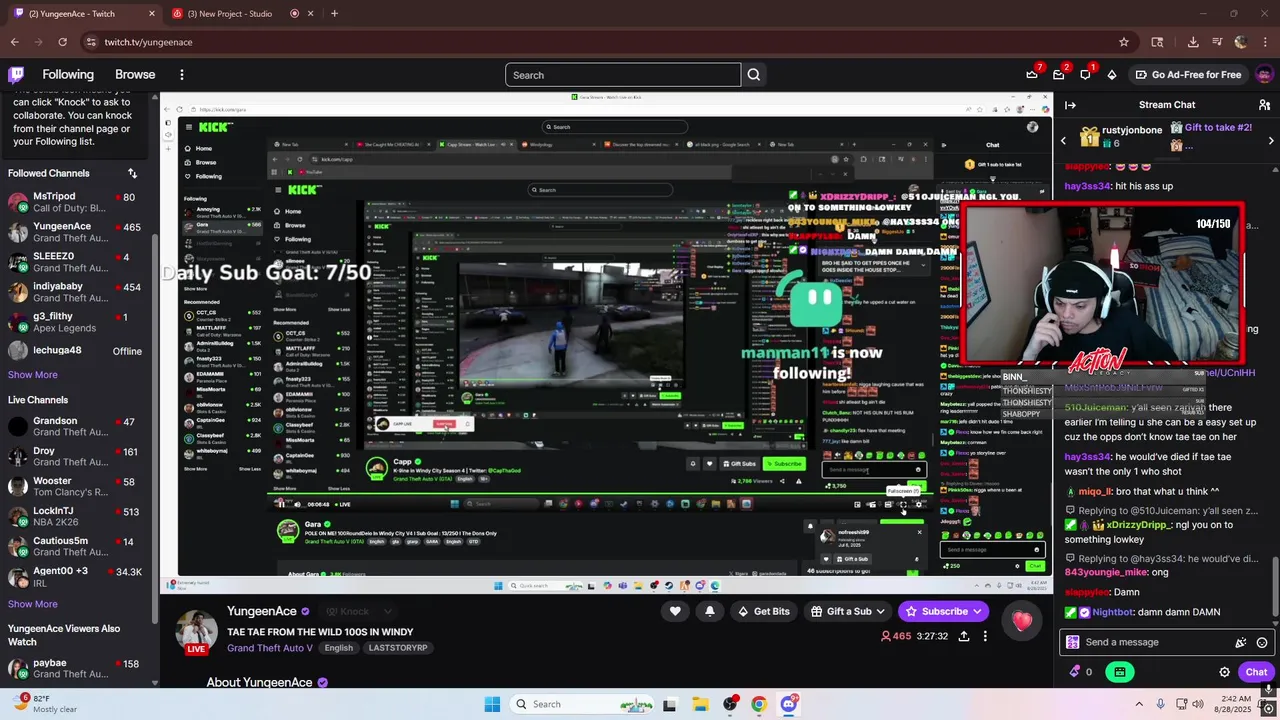Open the Grand Theft Auto V category link
This screenshot has height=720, width=1280.
pyautogui.click(x=270, y=648)
